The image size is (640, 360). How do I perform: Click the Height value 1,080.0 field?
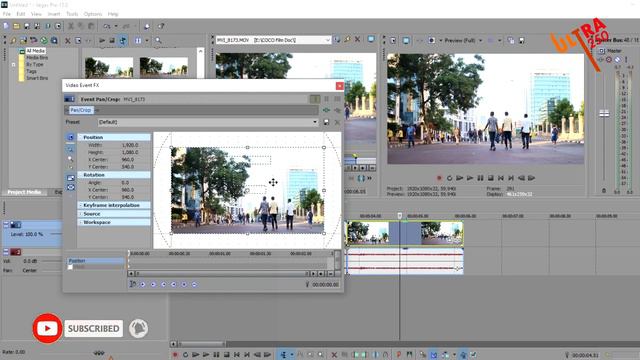130,152
